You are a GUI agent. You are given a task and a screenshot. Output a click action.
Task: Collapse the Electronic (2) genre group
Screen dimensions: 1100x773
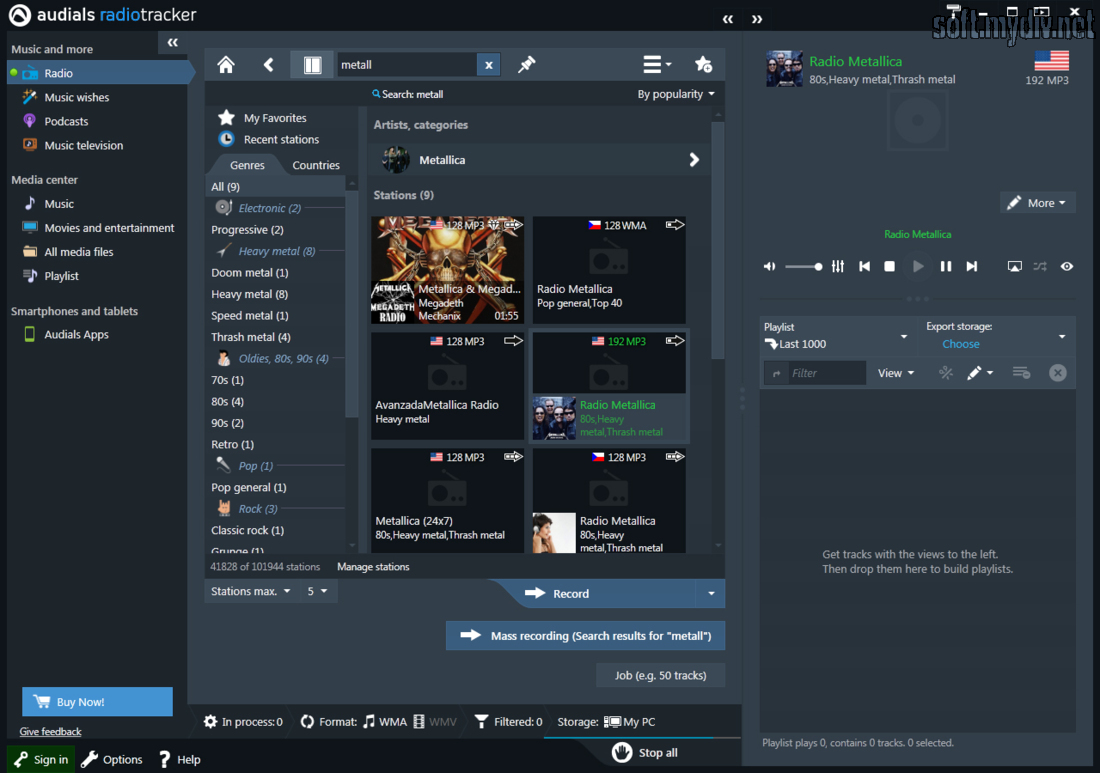(x=269, y=208)
